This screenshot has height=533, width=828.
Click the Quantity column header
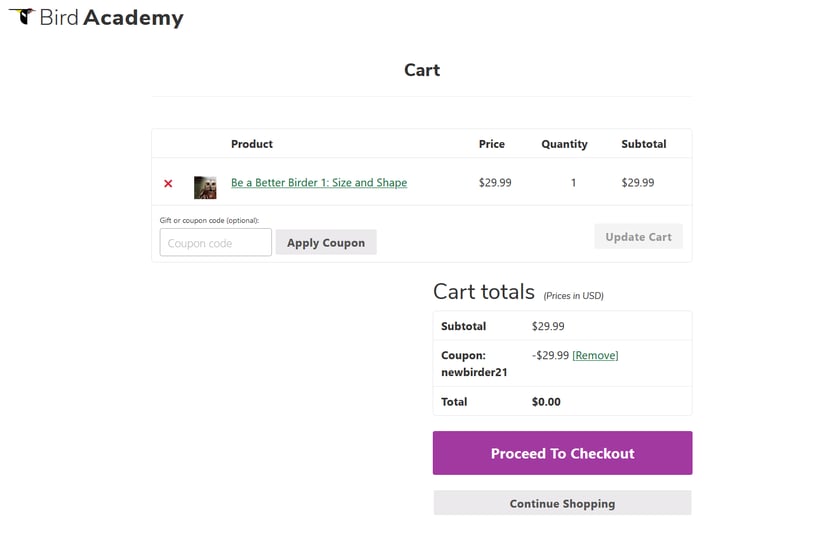coord(564,144)
